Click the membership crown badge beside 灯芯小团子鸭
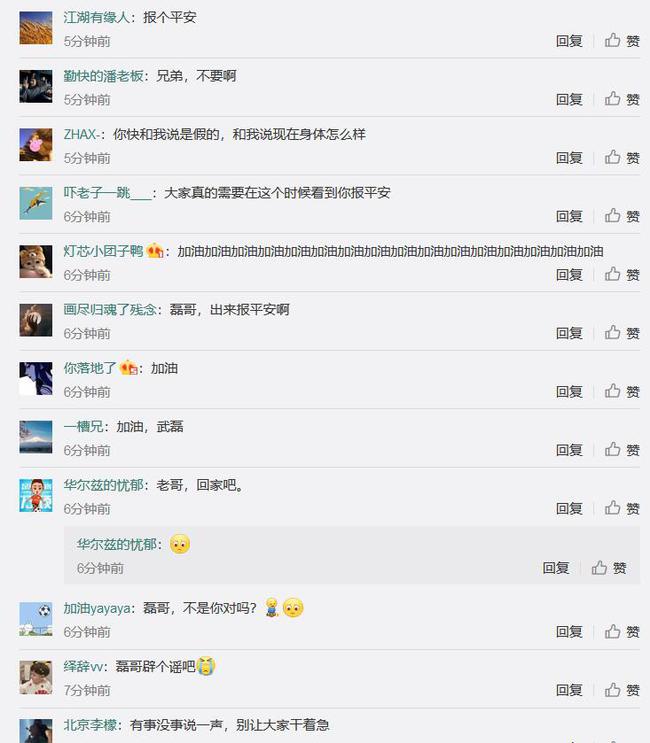 coord(155,250)
